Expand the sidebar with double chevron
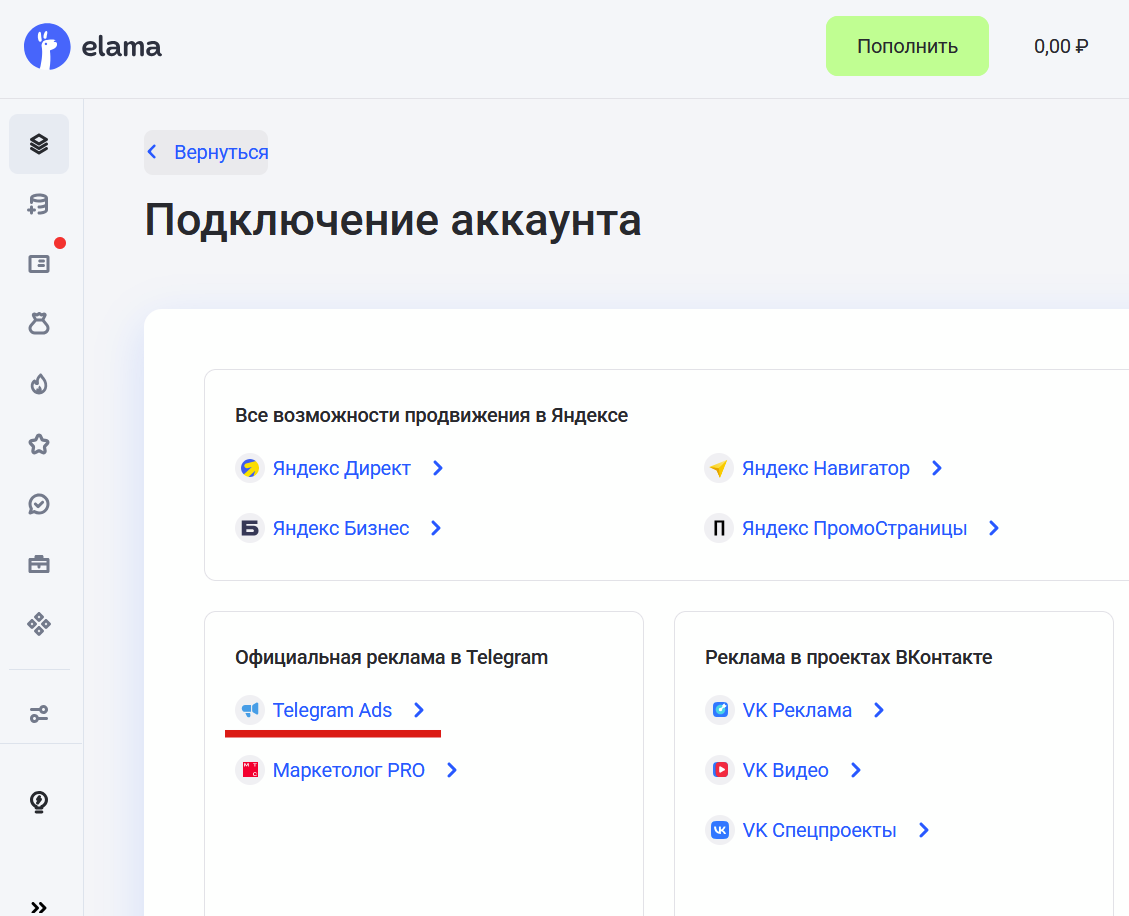Image resolution: width=1129 pixels, height=916 pixels. [39, 907]
